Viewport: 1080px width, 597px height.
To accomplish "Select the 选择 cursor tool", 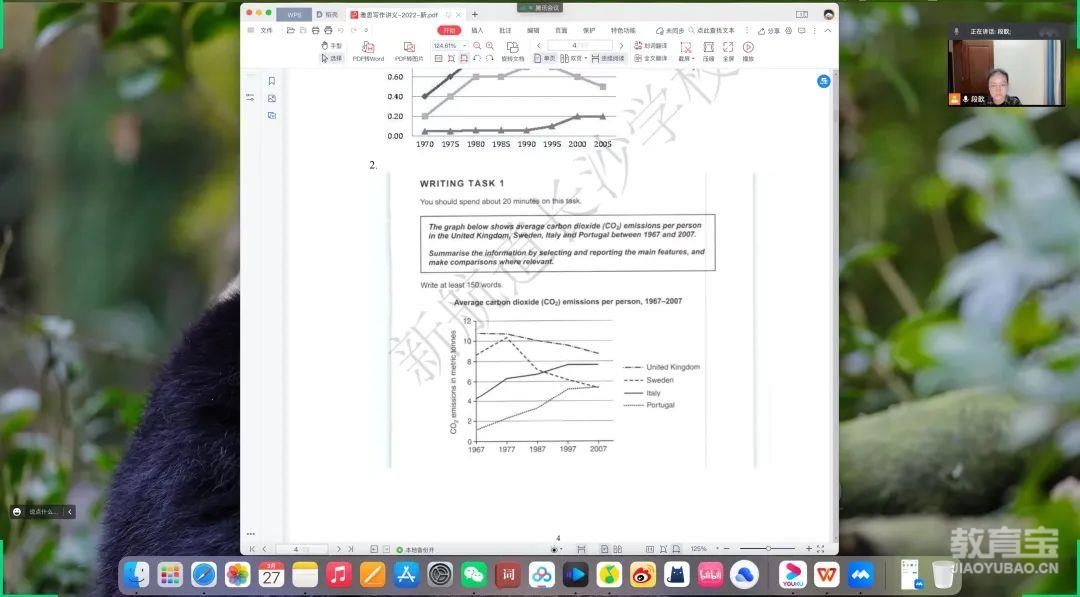I will point(331,58).
